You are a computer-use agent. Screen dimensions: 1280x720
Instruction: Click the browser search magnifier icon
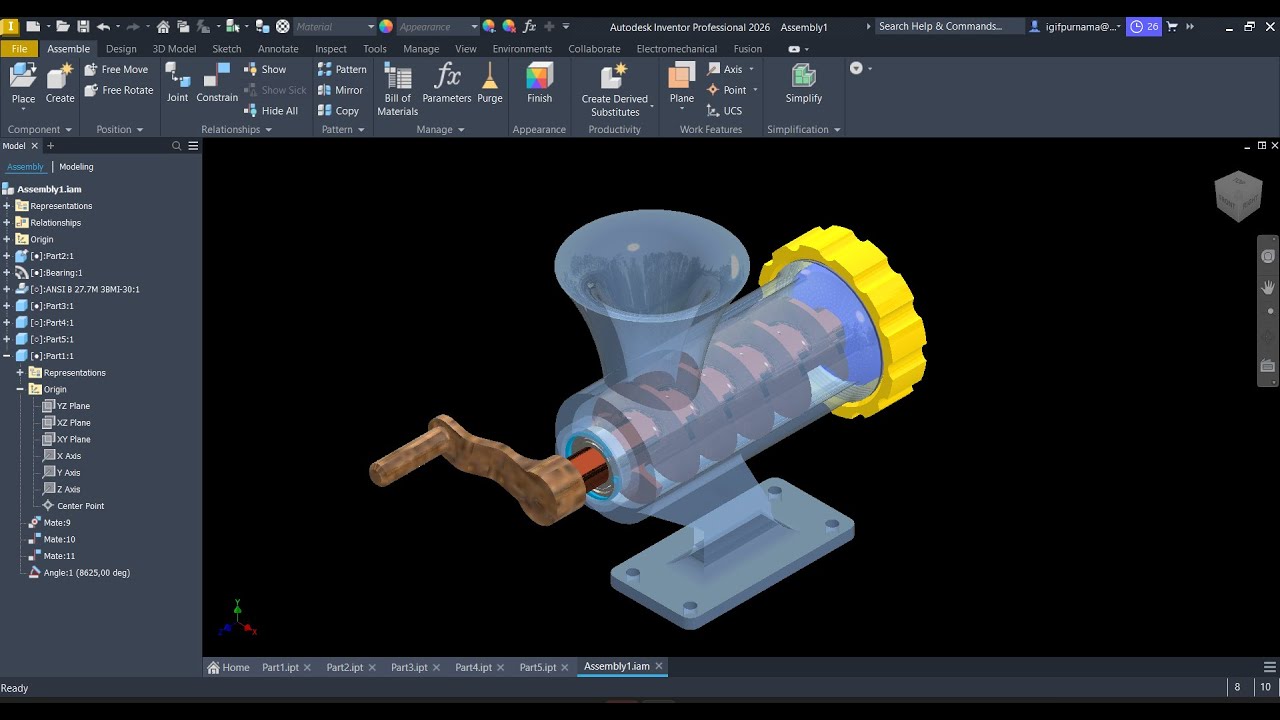point(177,146)
